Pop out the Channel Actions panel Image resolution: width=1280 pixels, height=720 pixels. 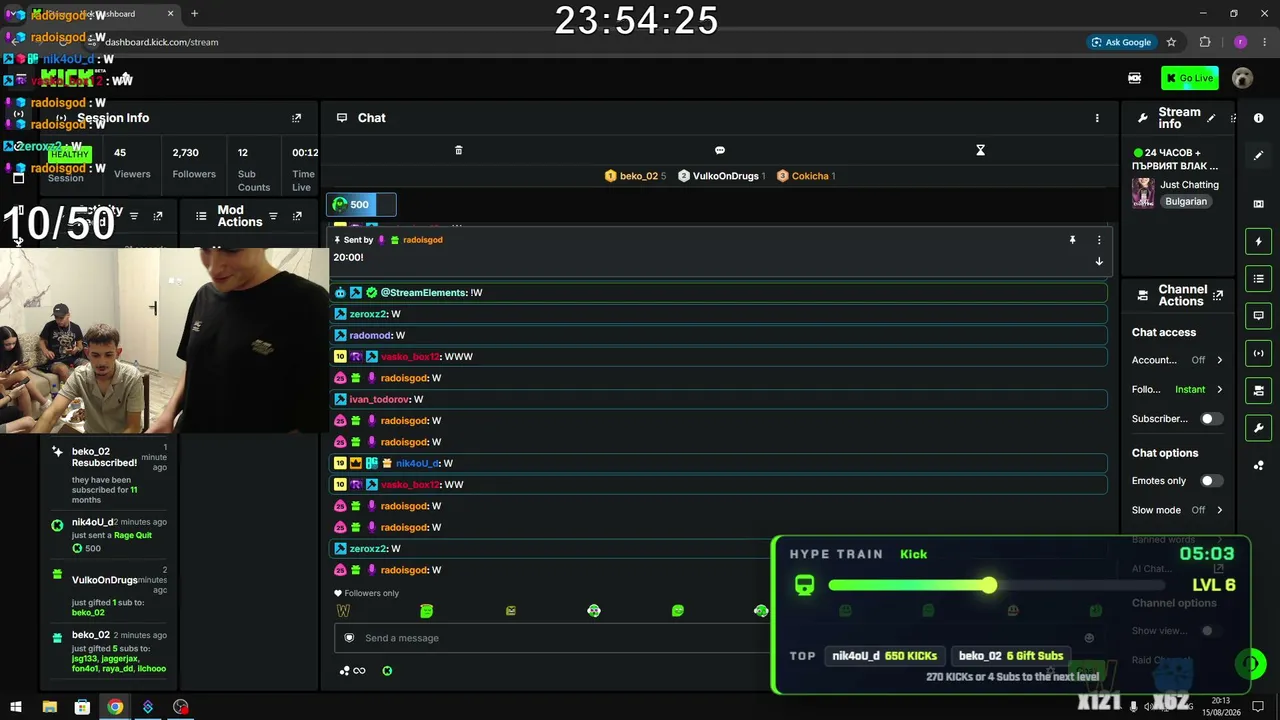[x=1217, y=296]
